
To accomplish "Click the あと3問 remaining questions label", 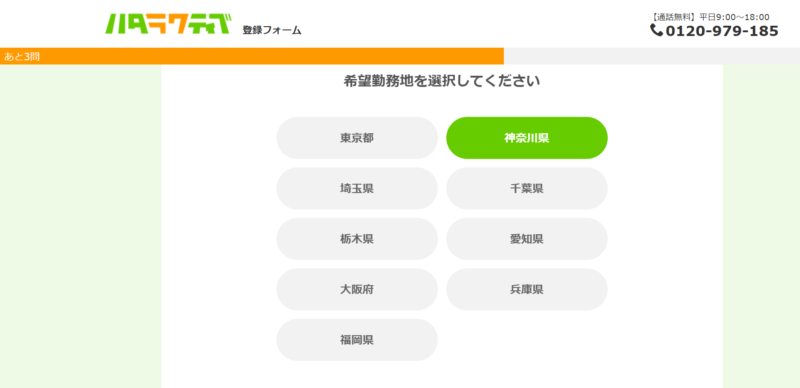I will pyautogui.click(x=21, y=57).
